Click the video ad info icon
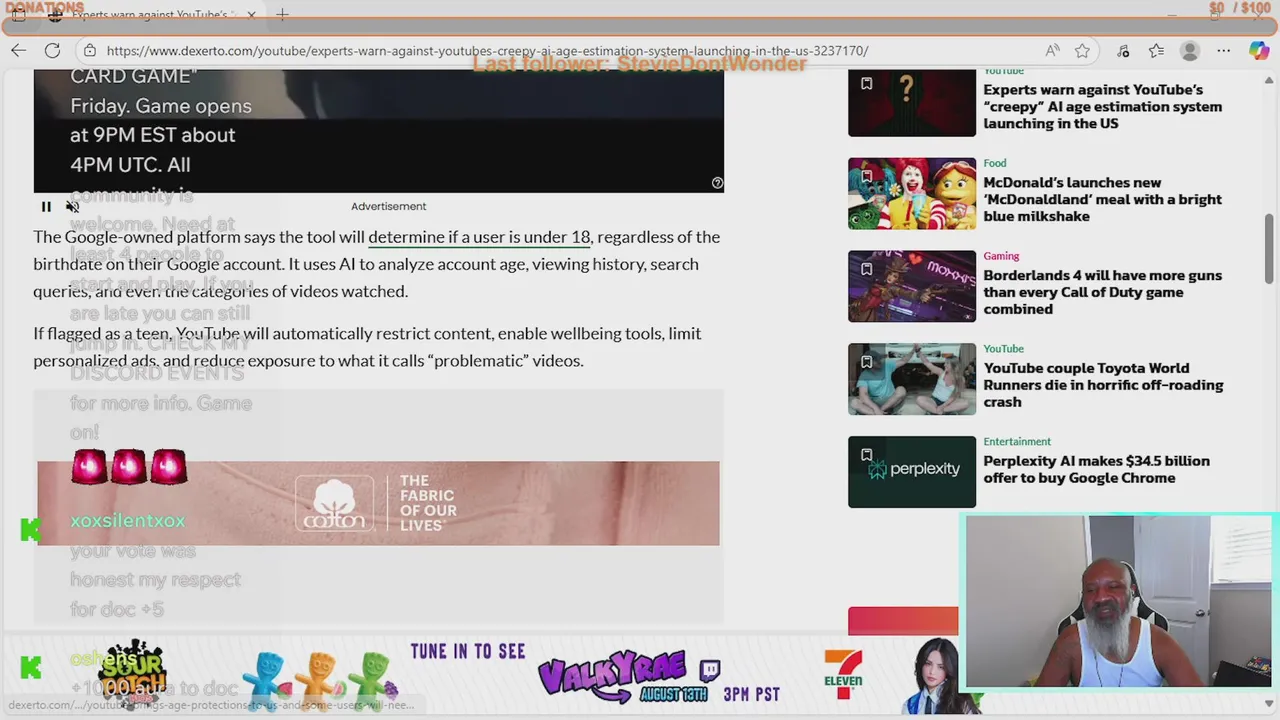The height and width of the screenshot is (720, 1280). tap(717, 183)
